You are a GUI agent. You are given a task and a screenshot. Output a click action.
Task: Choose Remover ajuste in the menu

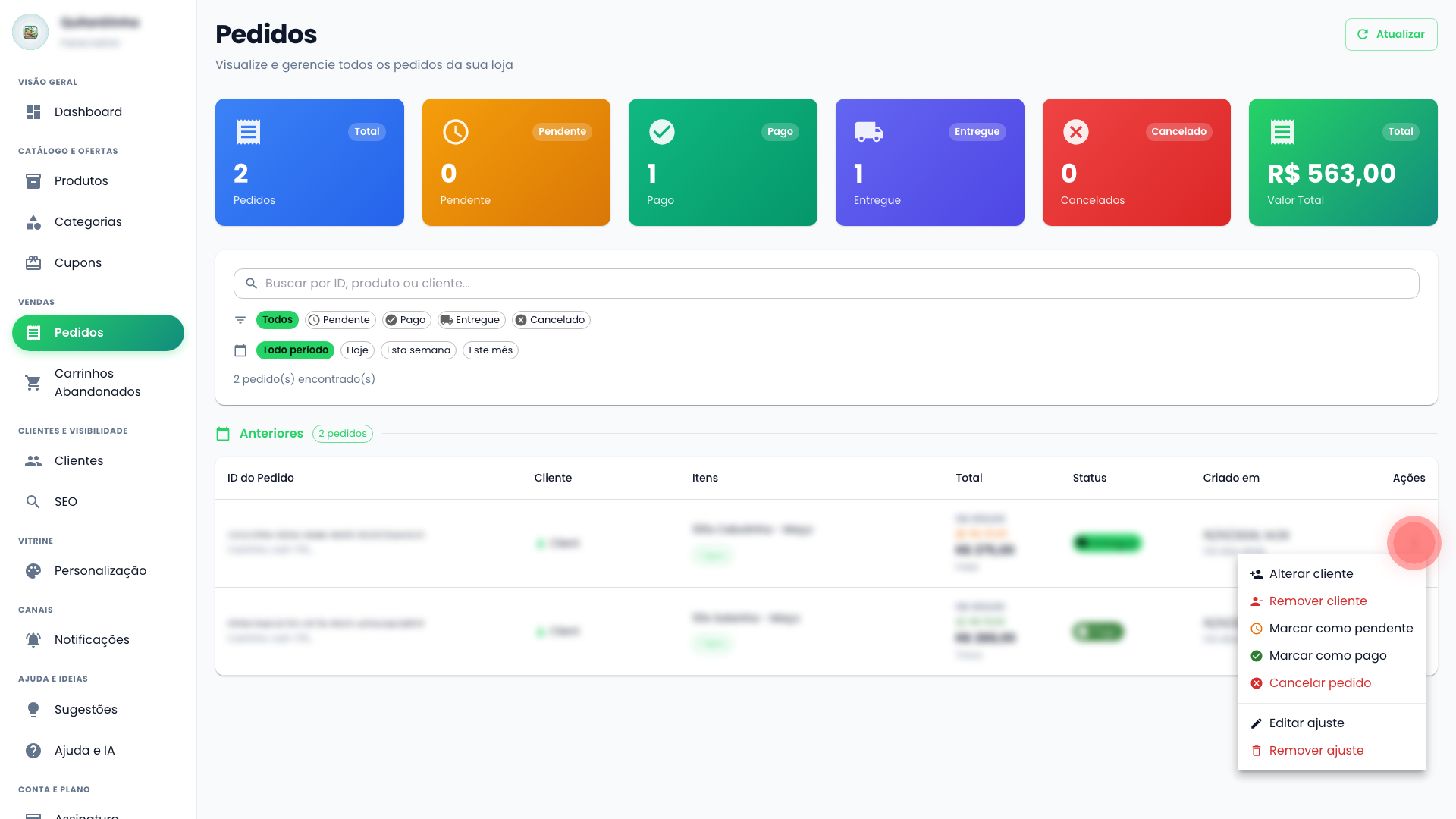1332,751
